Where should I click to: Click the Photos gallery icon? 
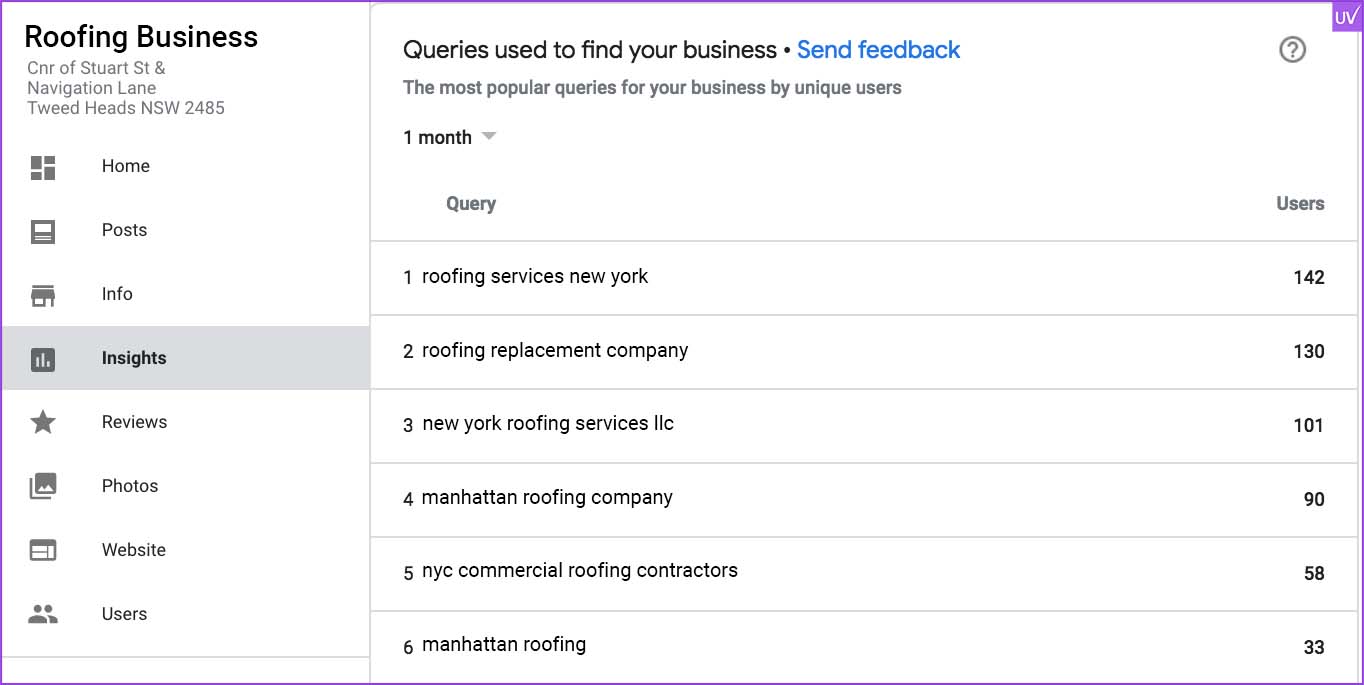point(43,486)
